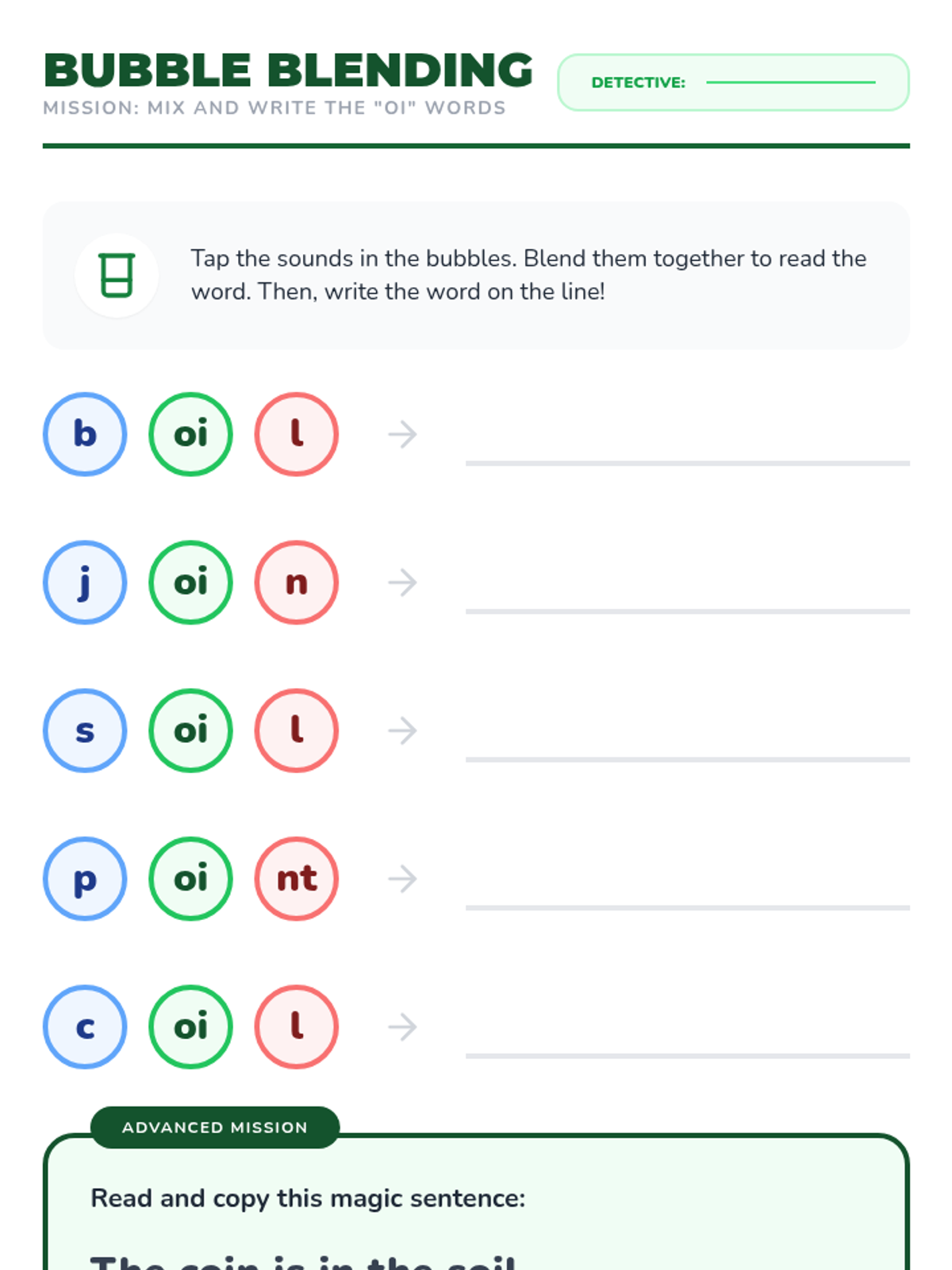Tap the red 'l' bubble in the 'c' row
This screenshot has width=952, height=1270.
pos(297,1027)
